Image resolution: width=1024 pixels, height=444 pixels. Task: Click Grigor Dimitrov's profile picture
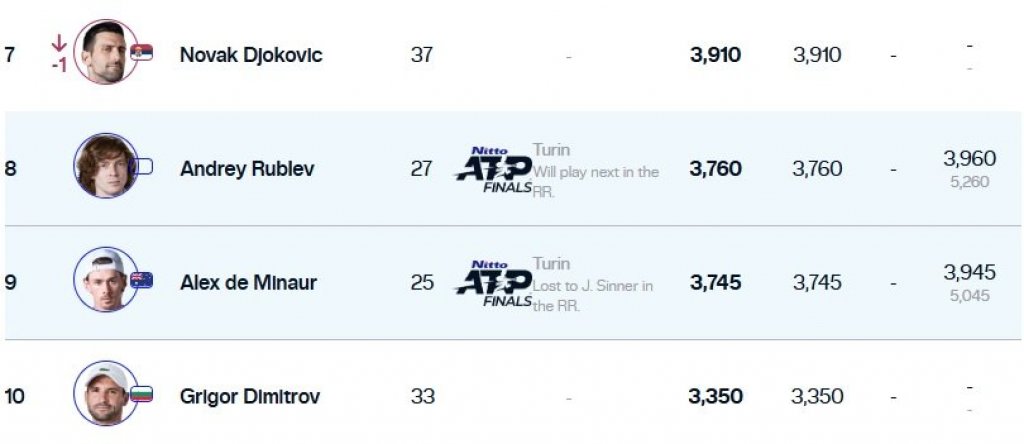pos(105,394)
